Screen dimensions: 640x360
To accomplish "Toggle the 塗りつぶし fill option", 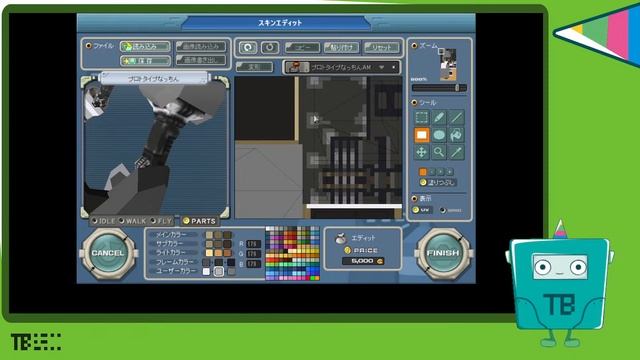I will point(438,182).
